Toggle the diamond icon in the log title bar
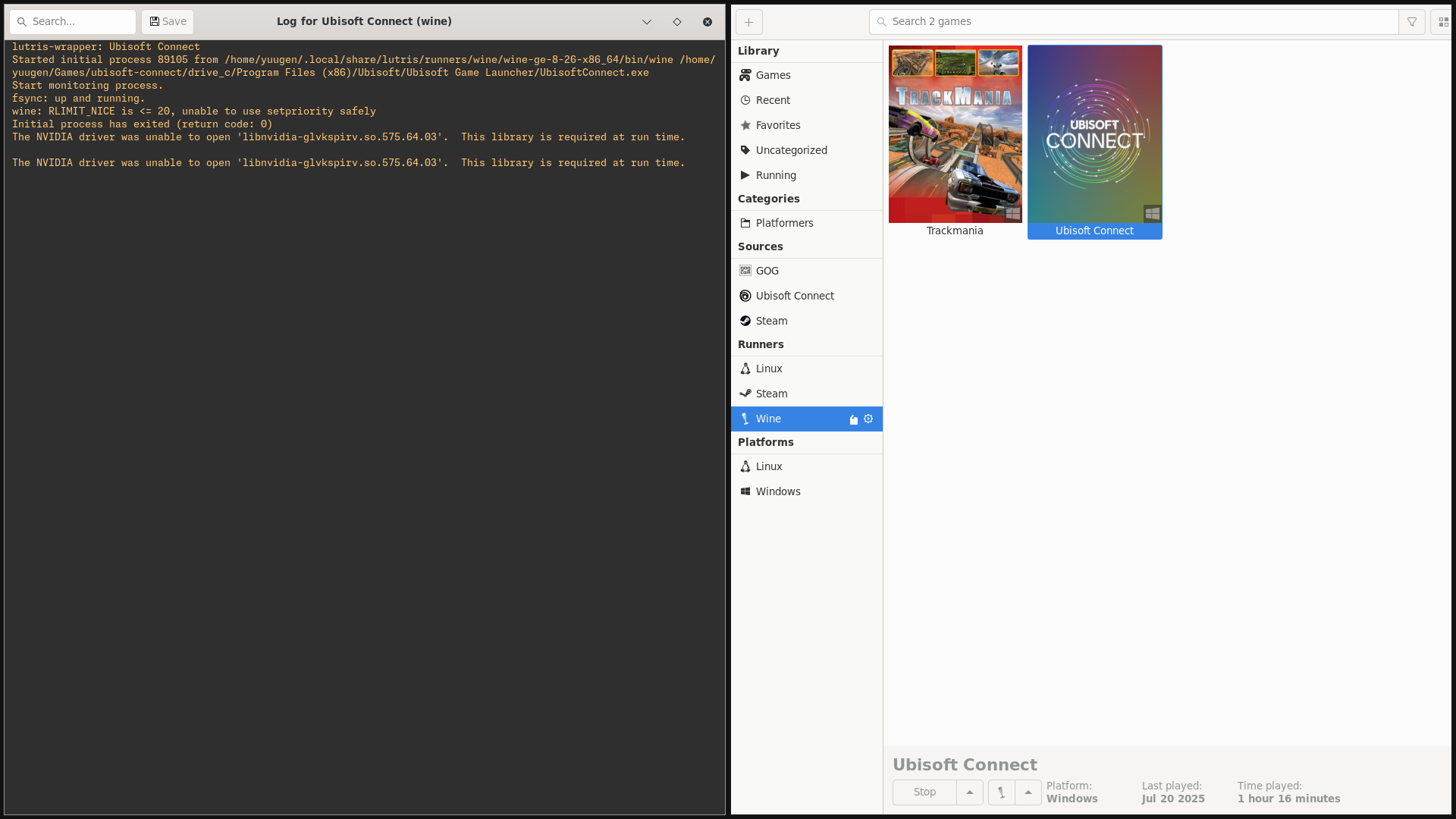Screen dimensions: 1456x819 pyautogui.click(x=677, y=22)
